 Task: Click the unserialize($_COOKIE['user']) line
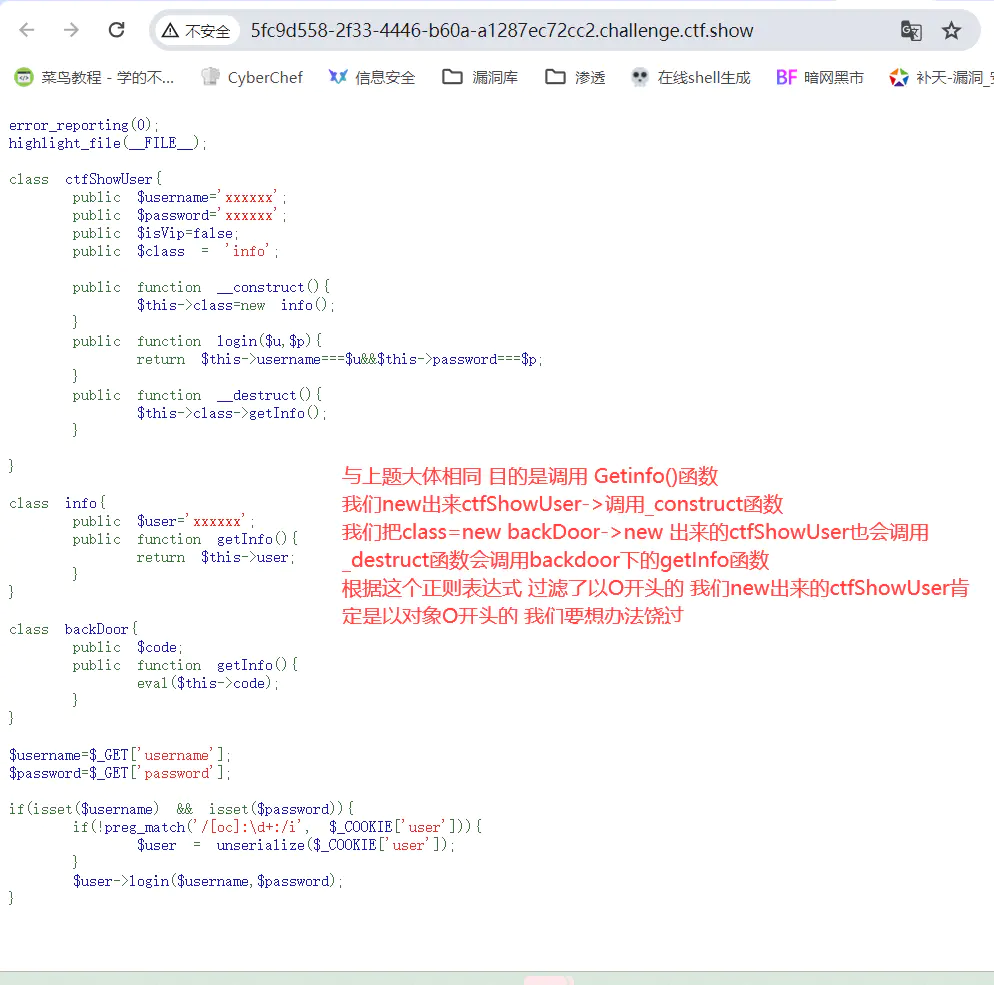[x=296, y=846]
